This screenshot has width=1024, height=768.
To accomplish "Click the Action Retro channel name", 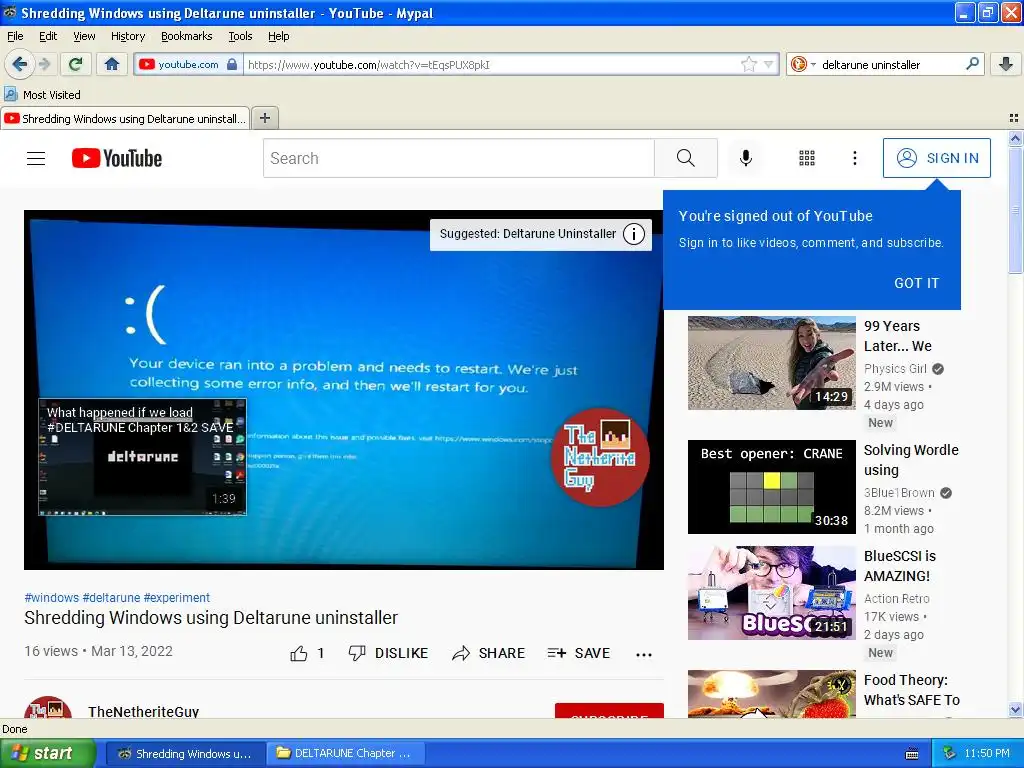I will pos(897,598).
